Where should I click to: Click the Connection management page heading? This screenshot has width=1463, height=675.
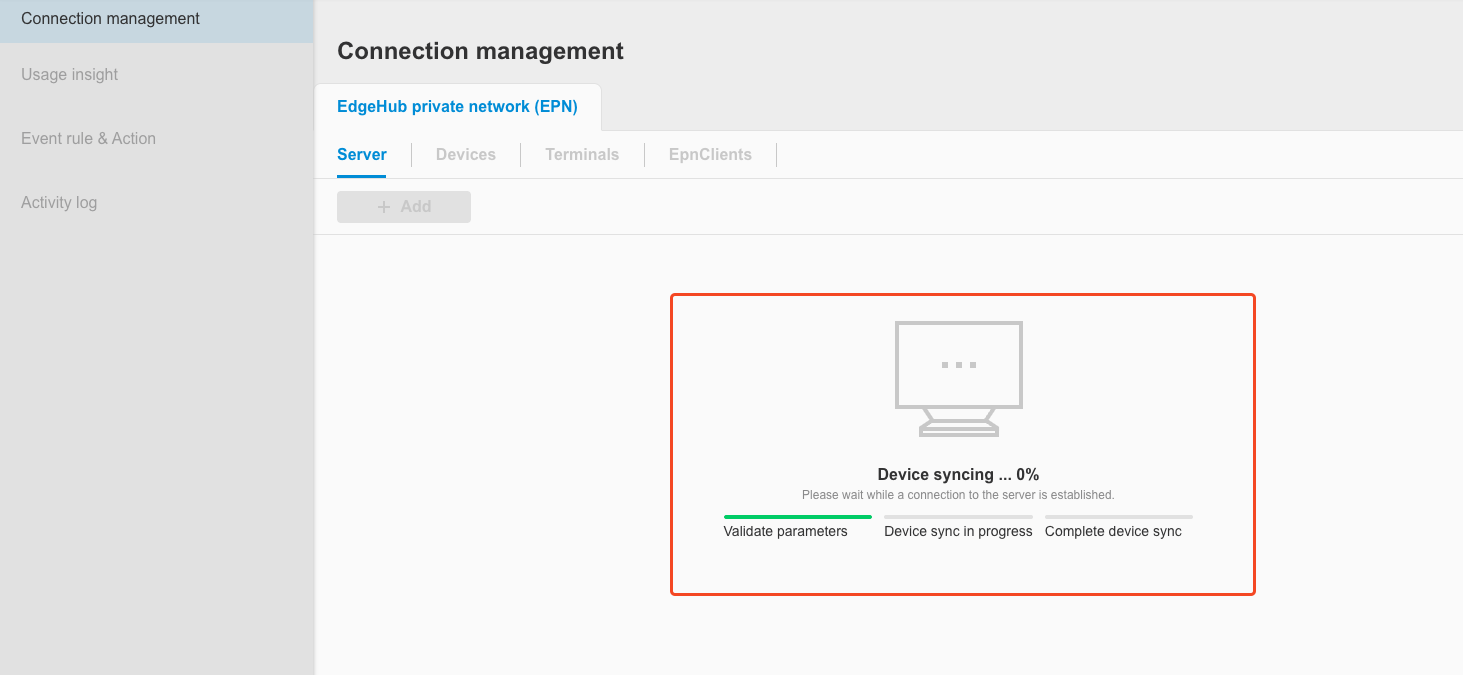click(x=481, y=50)
